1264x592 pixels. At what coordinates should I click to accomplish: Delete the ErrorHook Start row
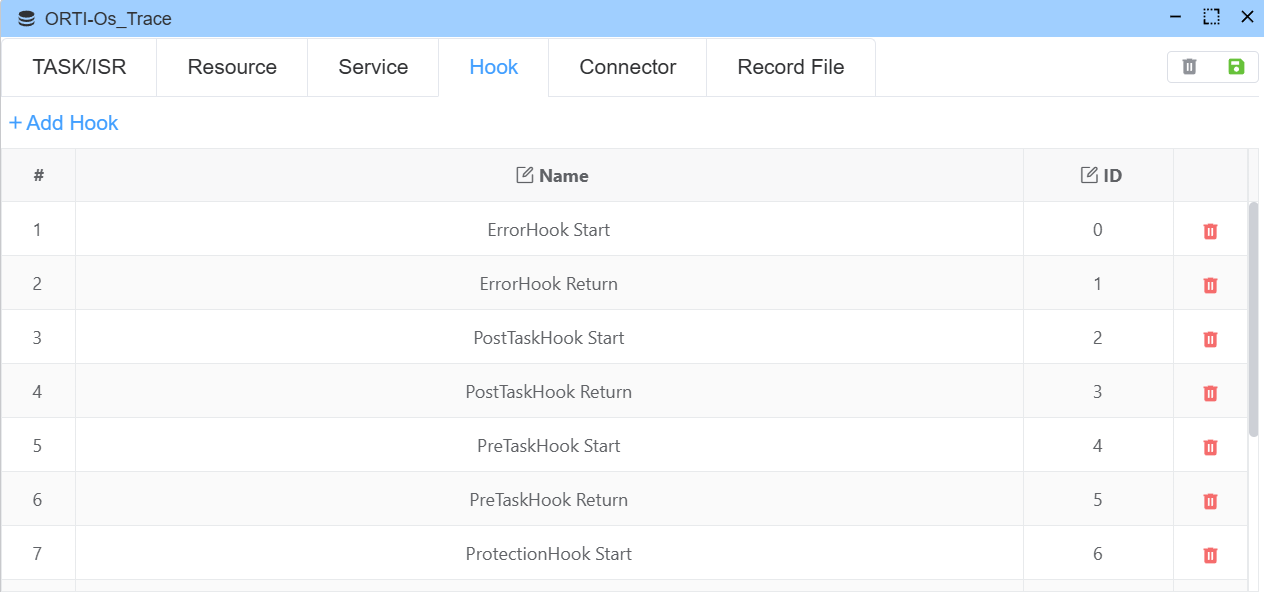tap(1210, 231)
